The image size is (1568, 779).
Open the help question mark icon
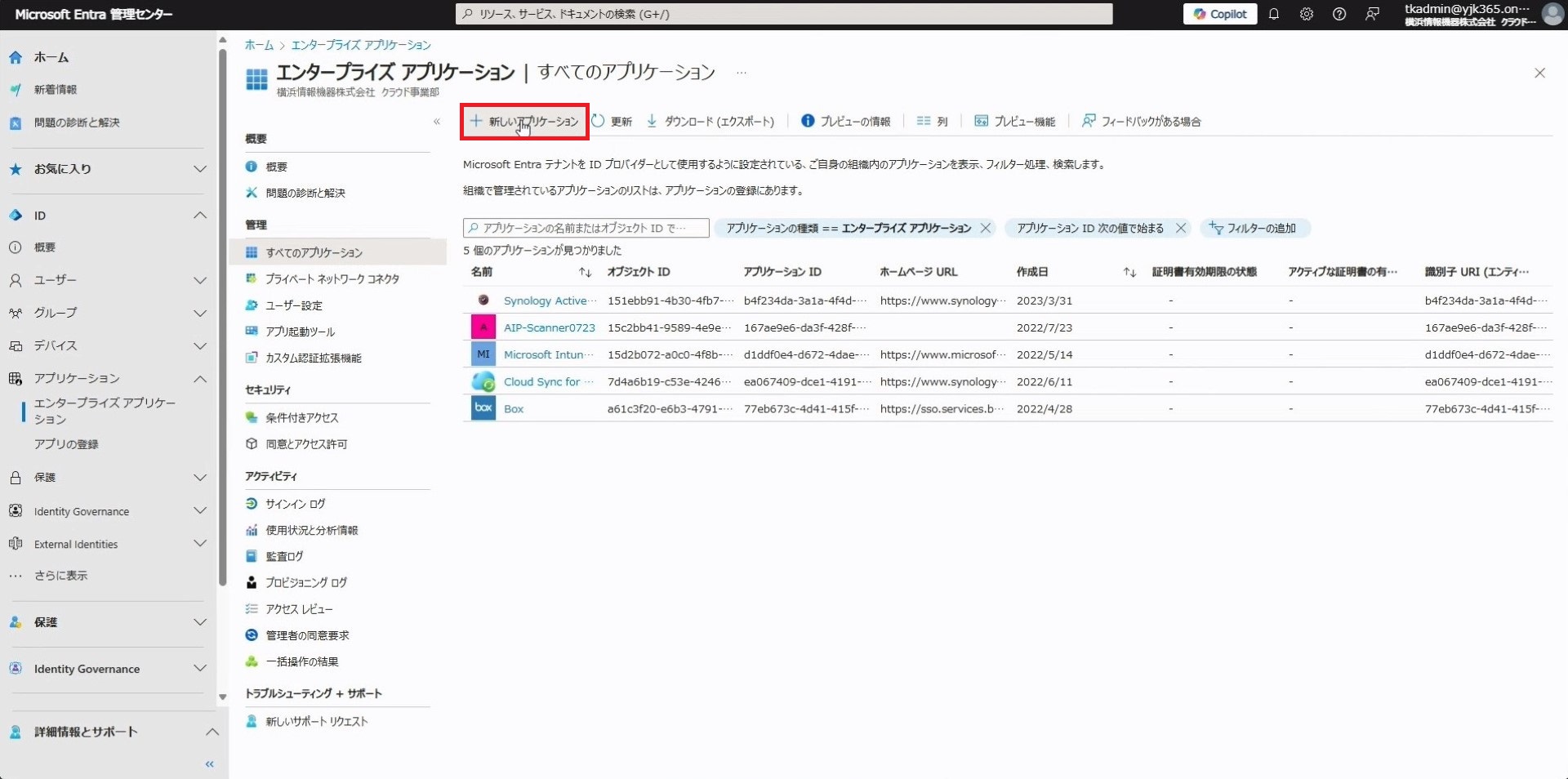[1339, 14]
